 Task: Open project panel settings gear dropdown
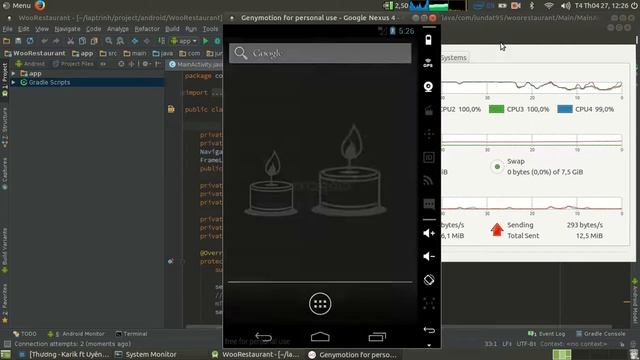pyautogui.click(x=147, y=64)
